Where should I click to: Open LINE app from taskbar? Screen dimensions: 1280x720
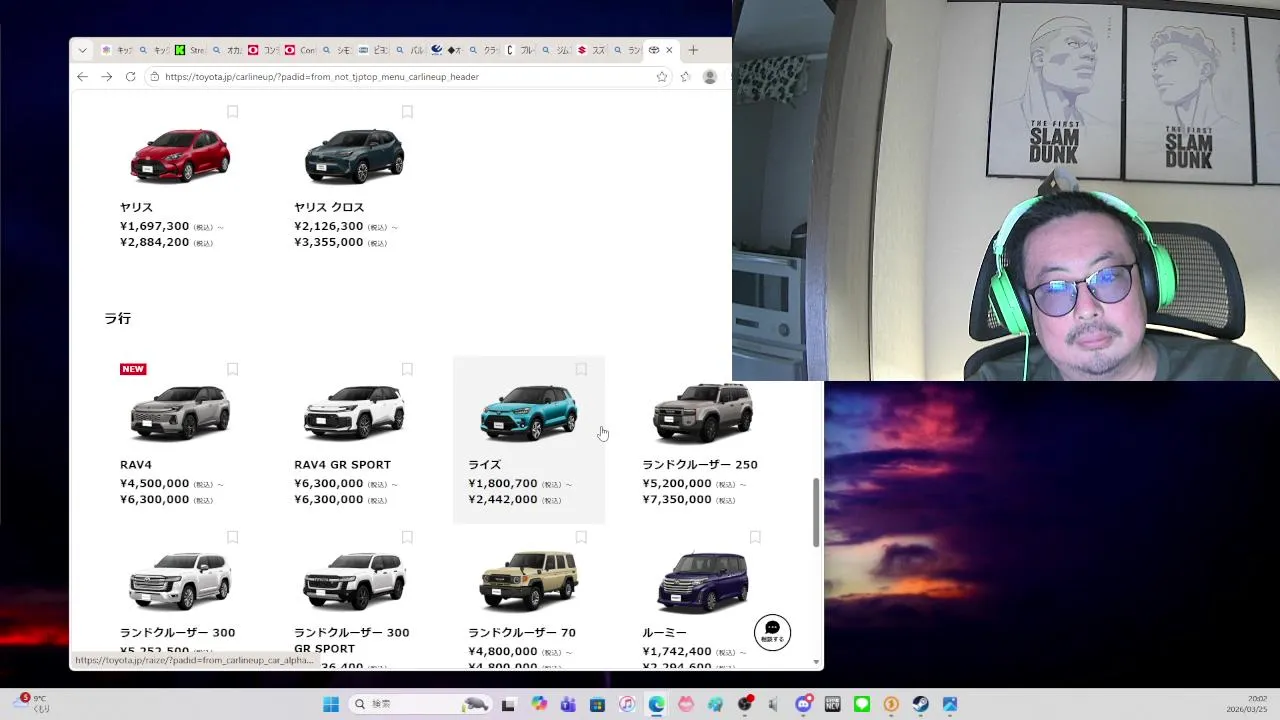pos(862,704)
